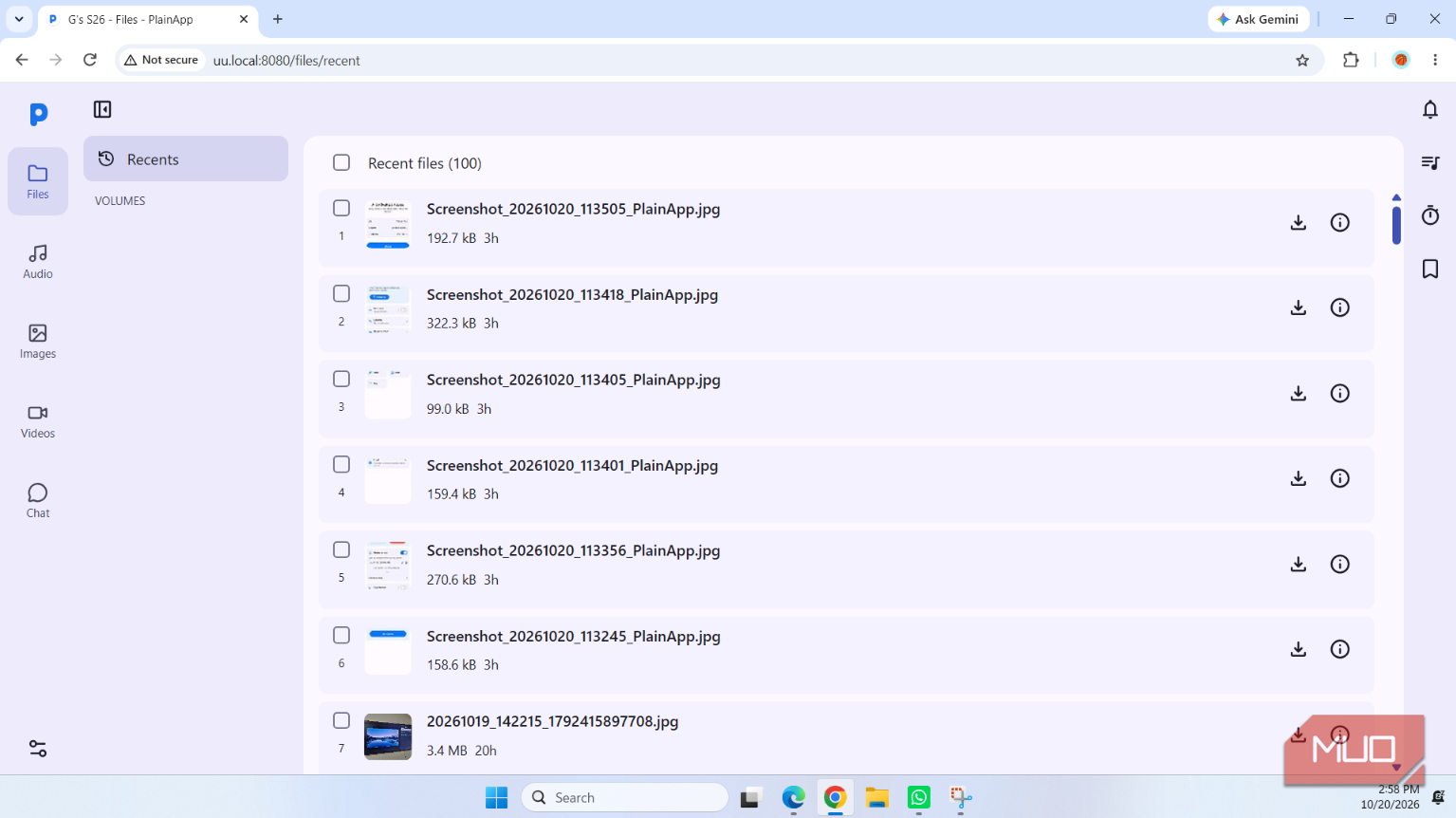Show info for Screenshot_20261020_113418_PlainApp.jpg
1456x818 pixels.
click(1339, 307)
